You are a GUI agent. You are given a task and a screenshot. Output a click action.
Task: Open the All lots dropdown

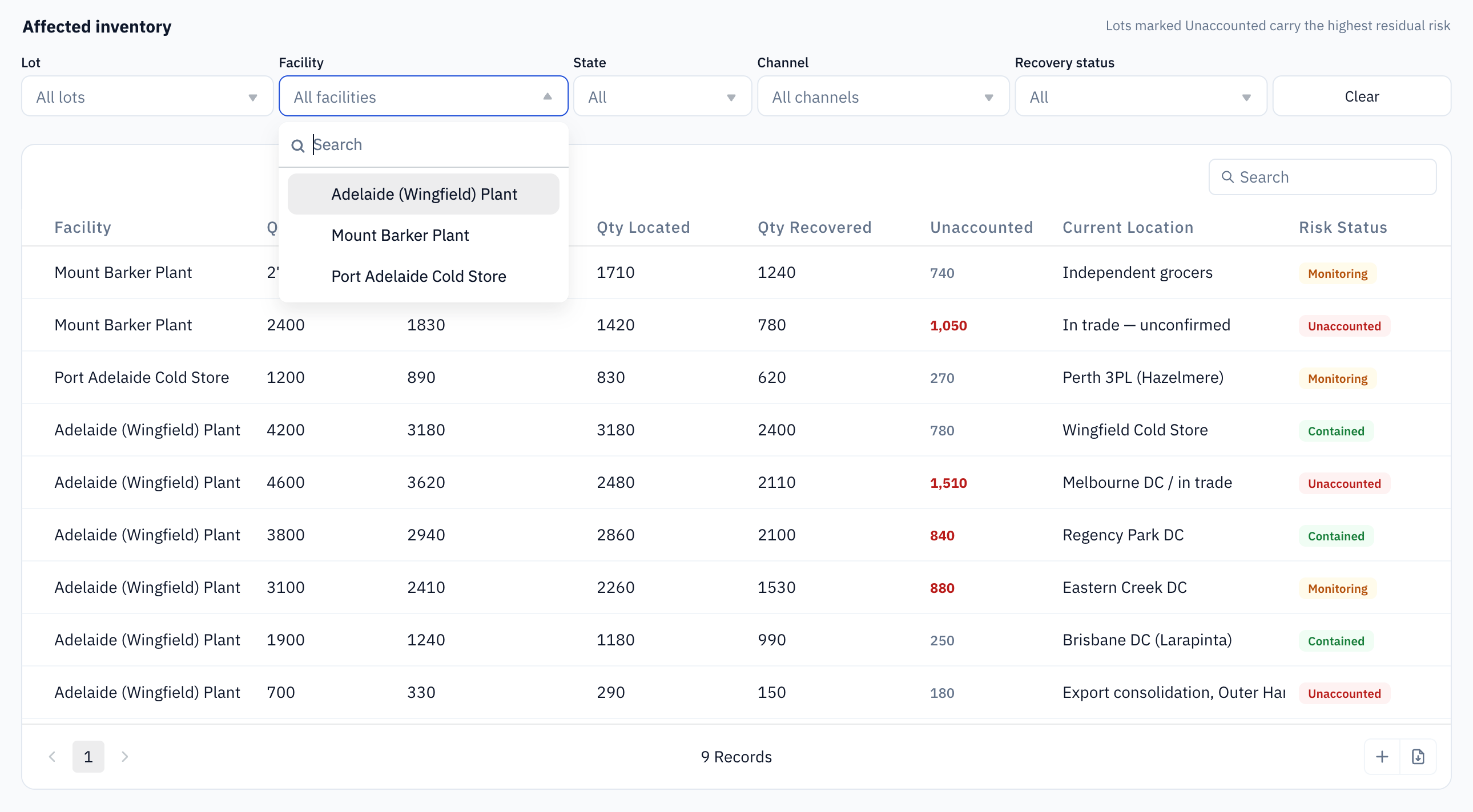[x=147, y=96]
